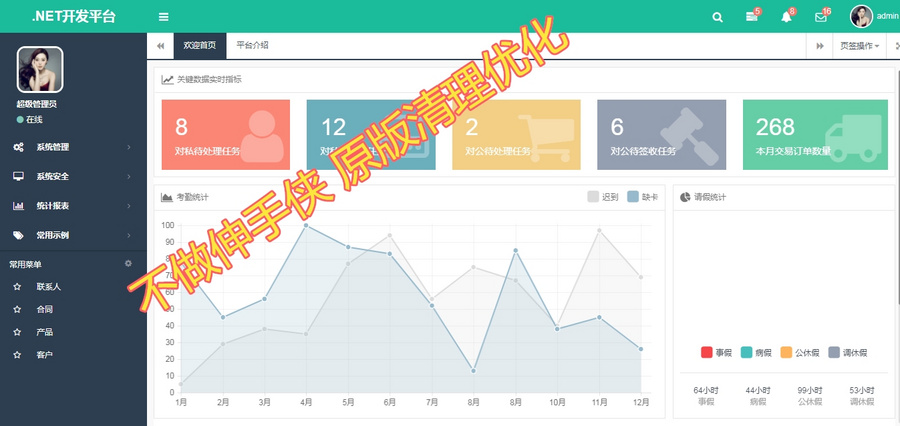The image size is (900, 426).
Task: Open the 合同 shortcut link
Action: coord(45,309)
